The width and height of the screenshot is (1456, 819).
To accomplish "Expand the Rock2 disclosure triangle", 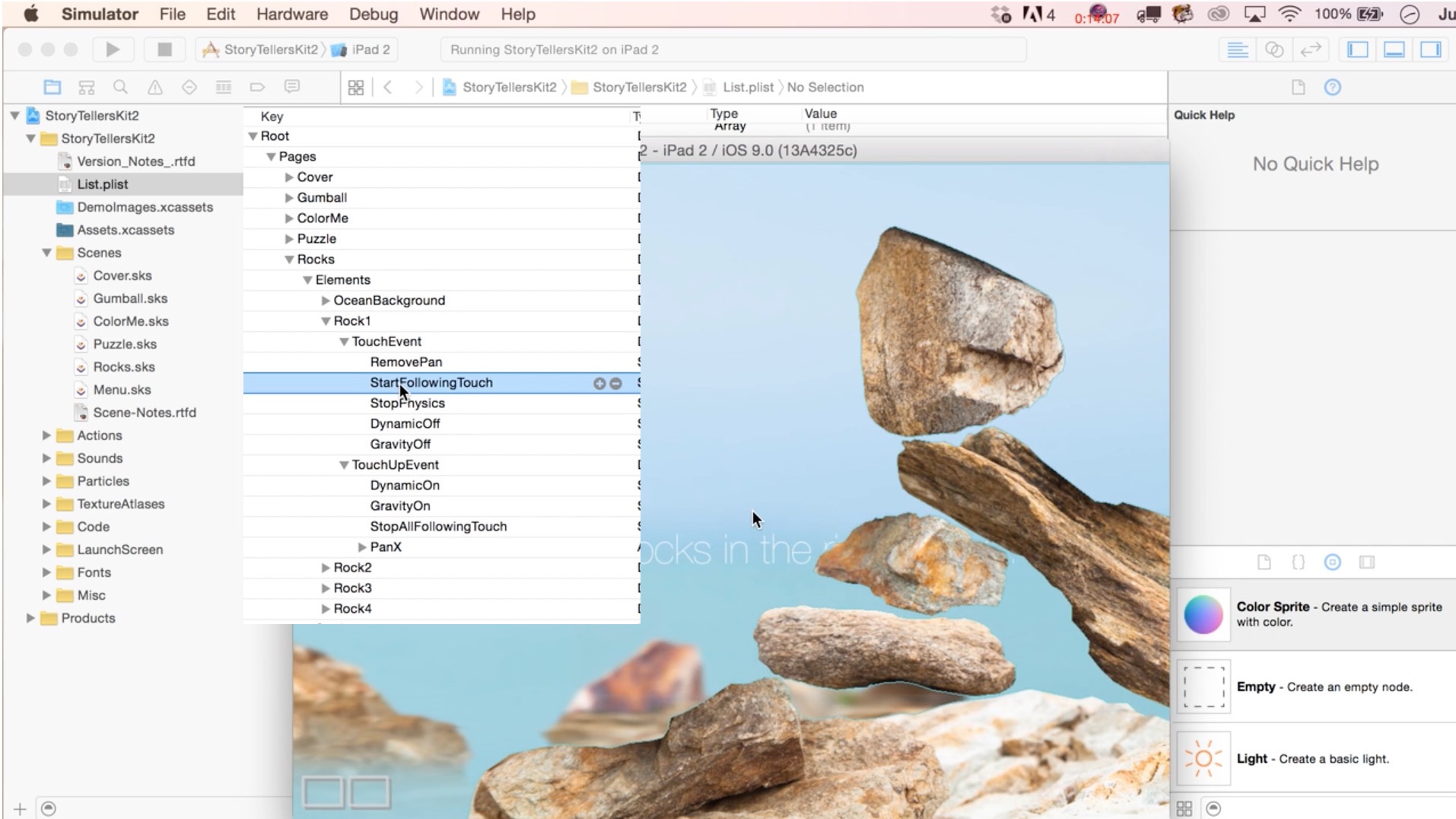I will pyautogui.click(x=326, y=568).
